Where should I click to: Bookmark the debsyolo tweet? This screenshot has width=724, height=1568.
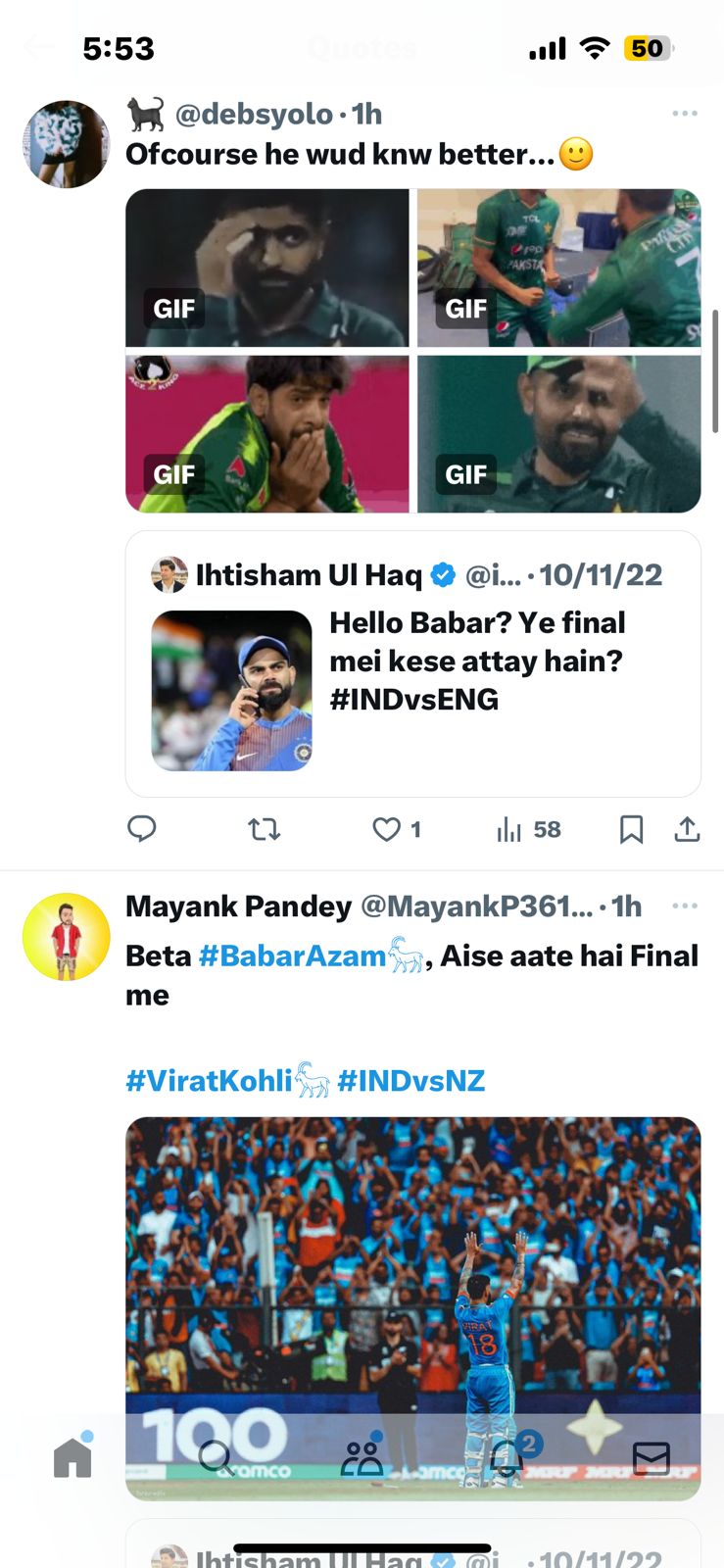click(632, 830)
